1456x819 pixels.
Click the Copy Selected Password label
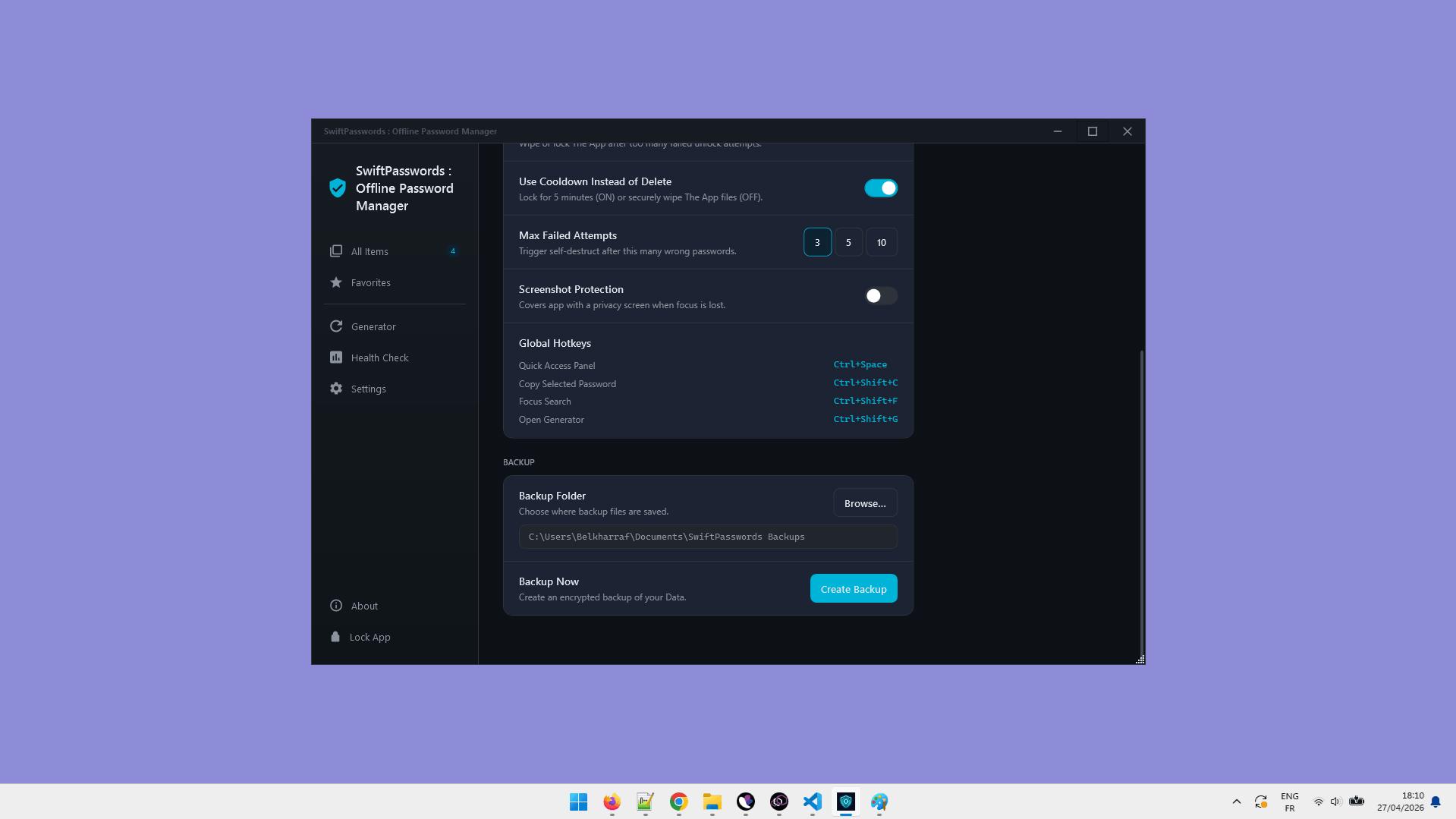pyautogui.click(x=568, y=384)
